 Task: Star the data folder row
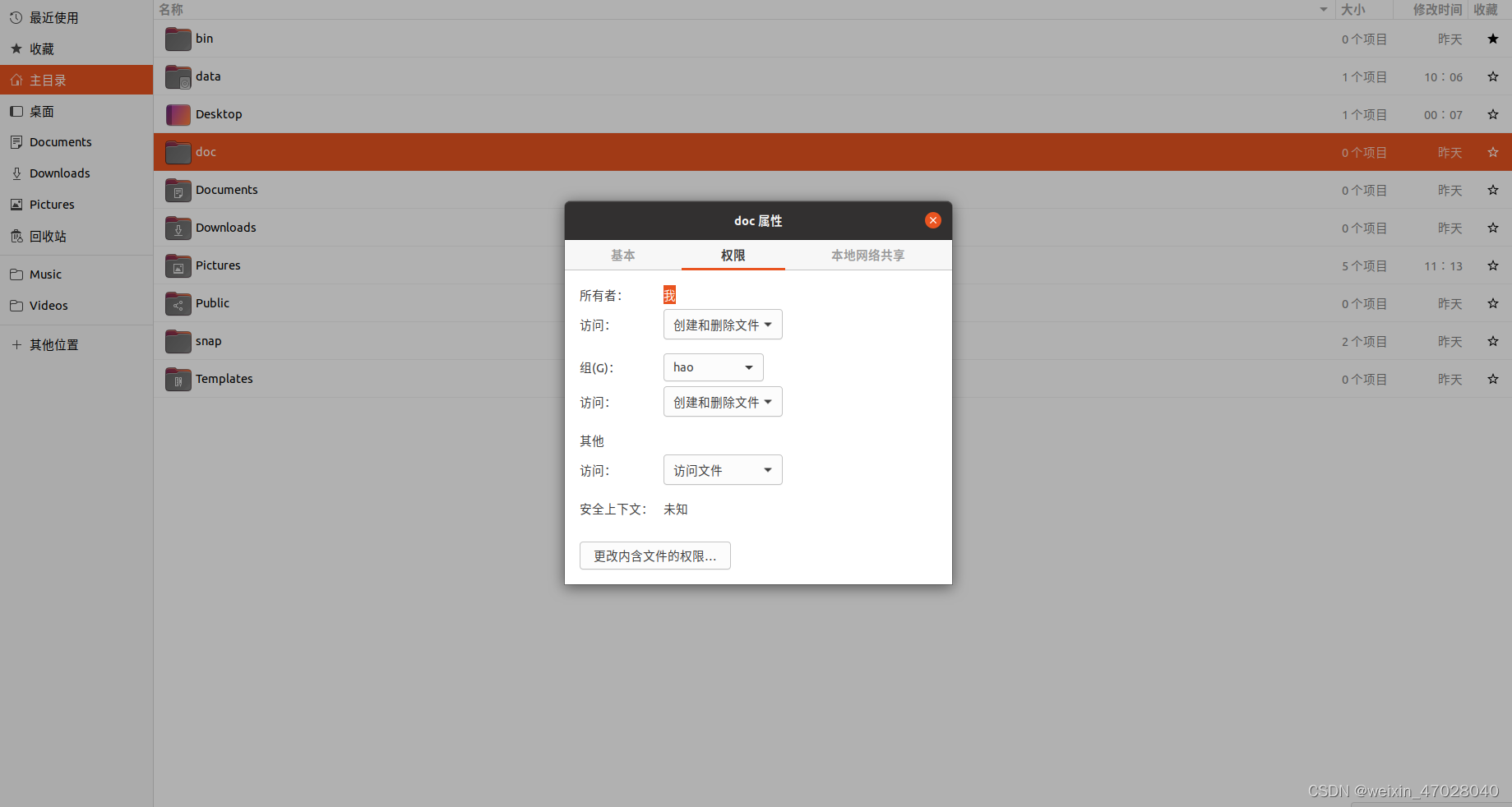pos(1493,76)
